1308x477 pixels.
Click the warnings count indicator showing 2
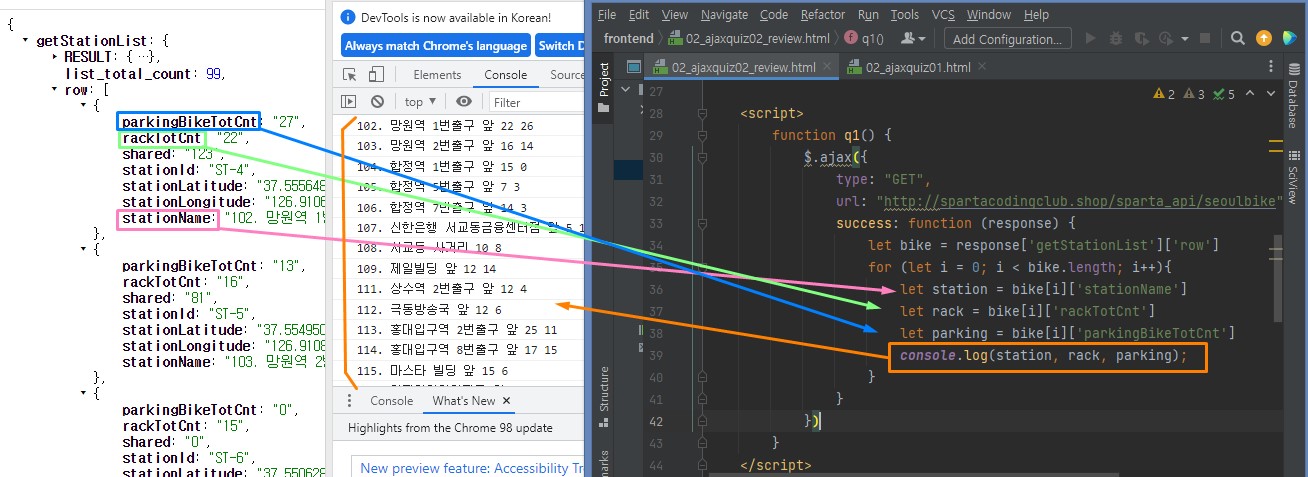point(1165,93)
